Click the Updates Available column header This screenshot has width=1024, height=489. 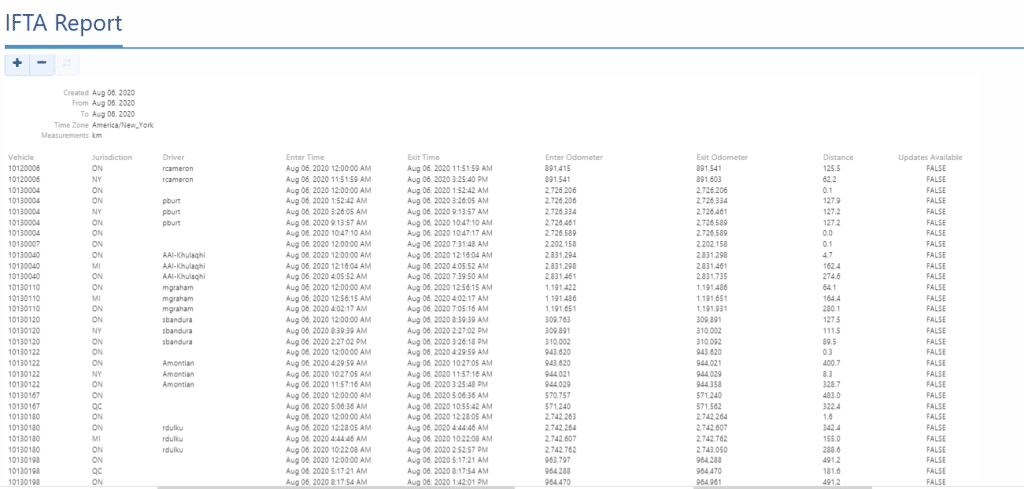coord(930,158)
